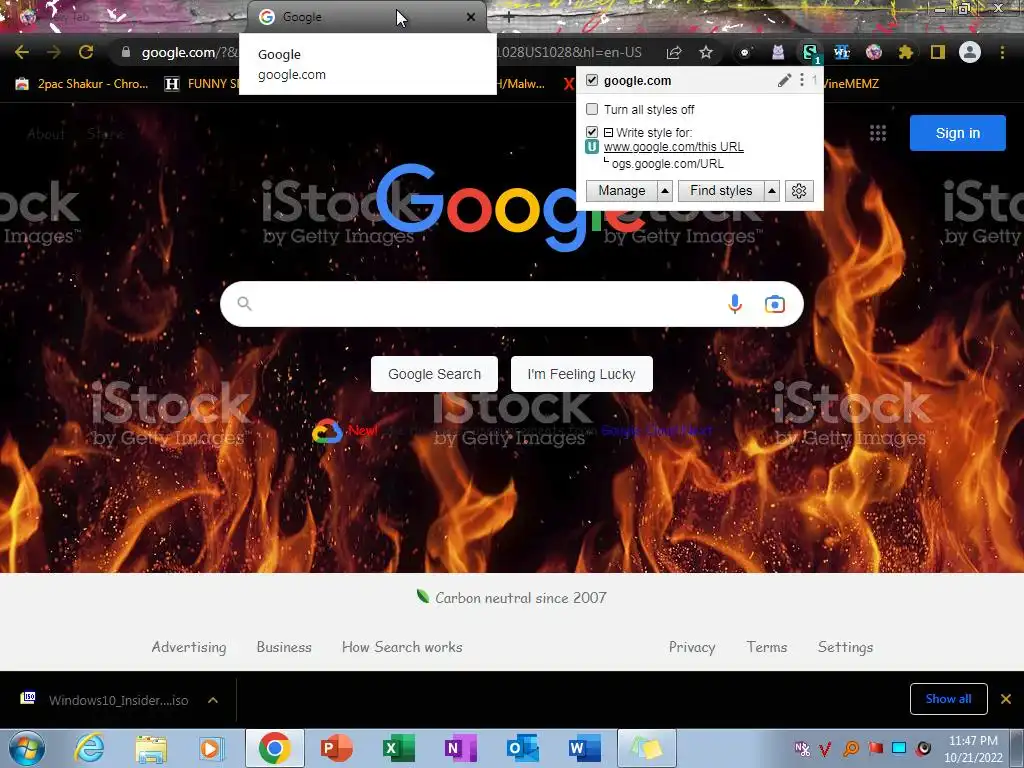Viewport: 1024px width, 768px height.
Task: Open the Privacy footer link
Action: coord(692,647)
